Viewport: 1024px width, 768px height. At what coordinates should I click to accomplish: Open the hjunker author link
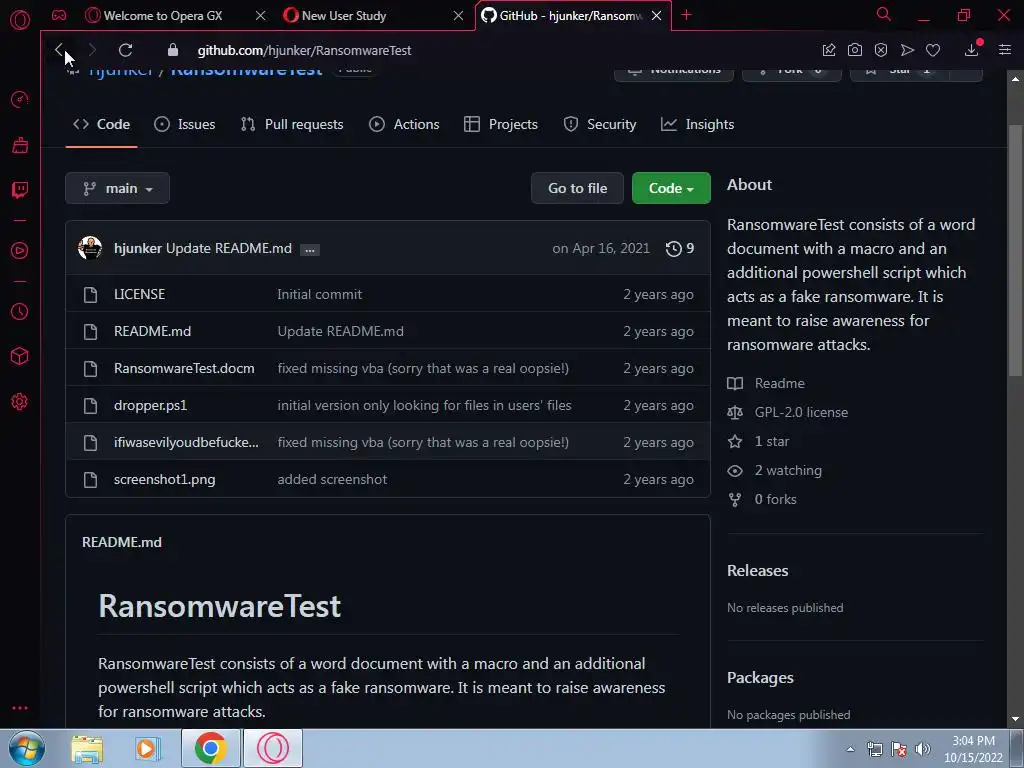138,248
